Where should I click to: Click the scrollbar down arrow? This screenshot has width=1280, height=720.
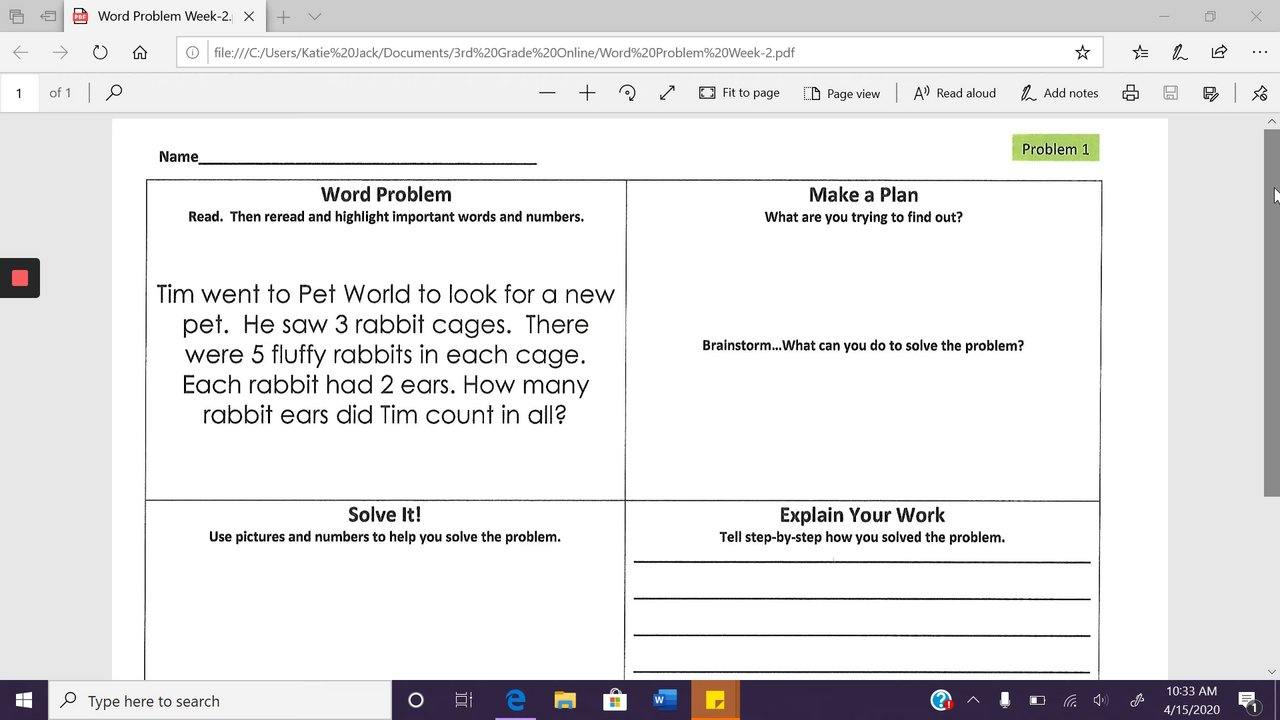tap(1272, 671)
